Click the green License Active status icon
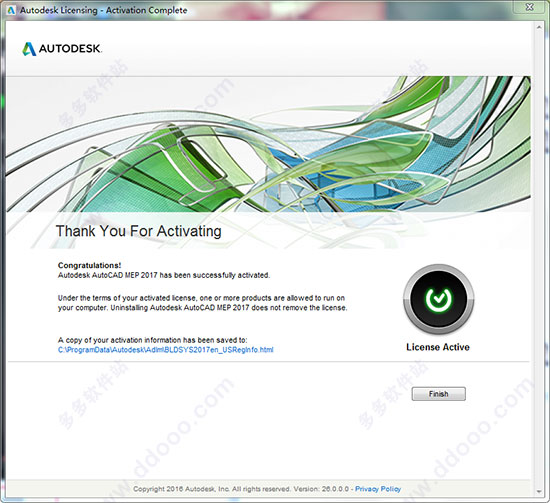Viewport: 550px width, 503px height. [438, 299]
